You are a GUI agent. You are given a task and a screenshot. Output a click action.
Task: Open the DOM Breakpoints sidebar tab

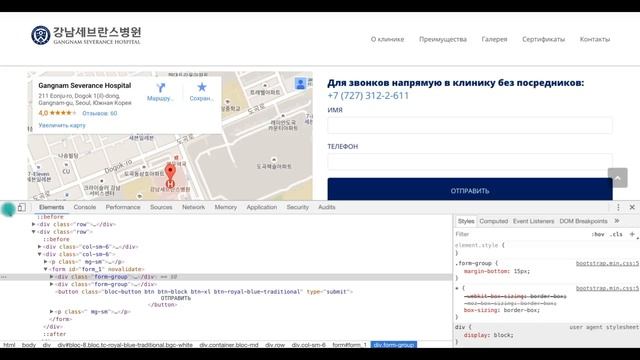tap(583, 221)
